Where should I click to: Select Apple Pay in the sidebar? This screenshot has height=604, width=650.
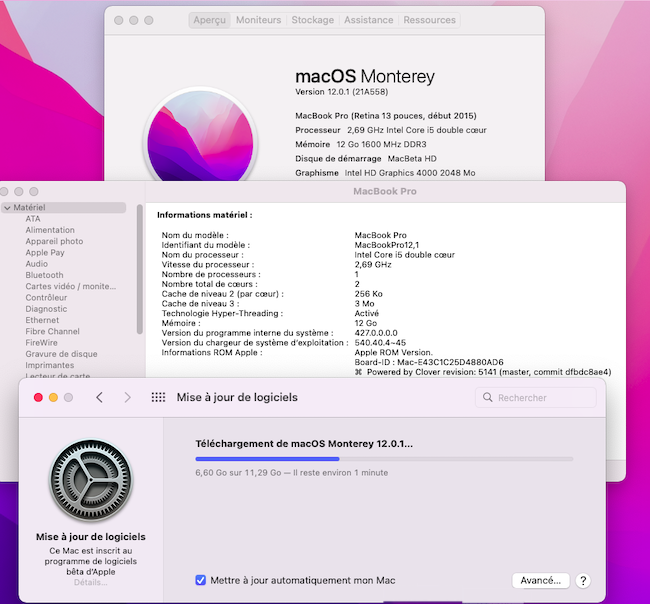pos(45,252)
